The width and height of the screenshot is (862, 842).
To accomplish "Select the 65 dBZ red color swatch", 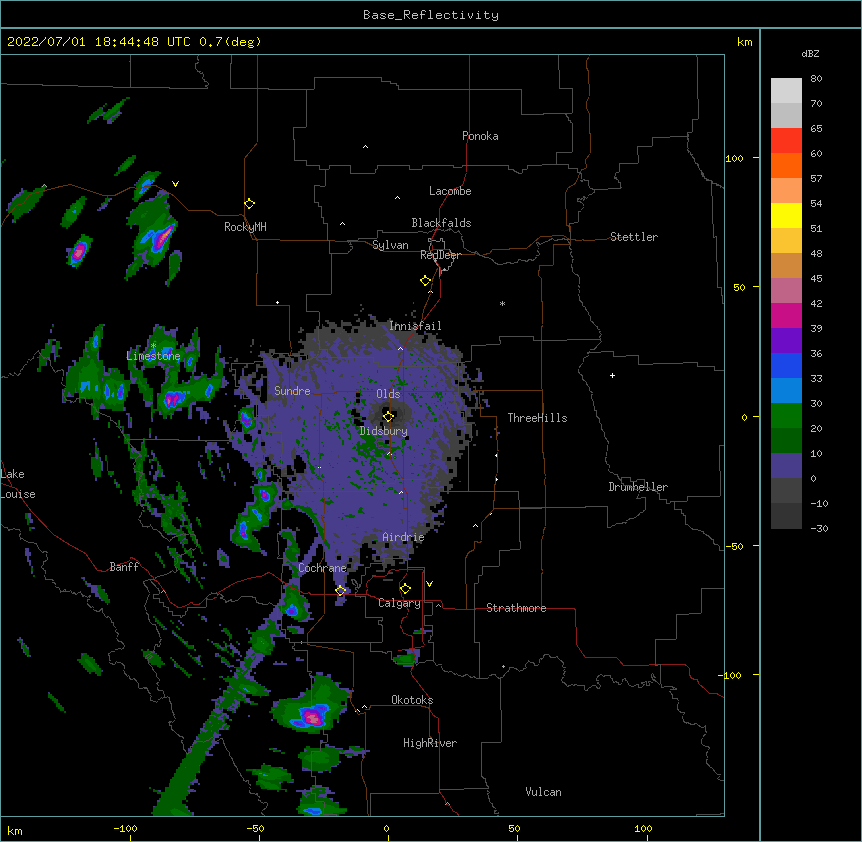I will pos(786,141).
